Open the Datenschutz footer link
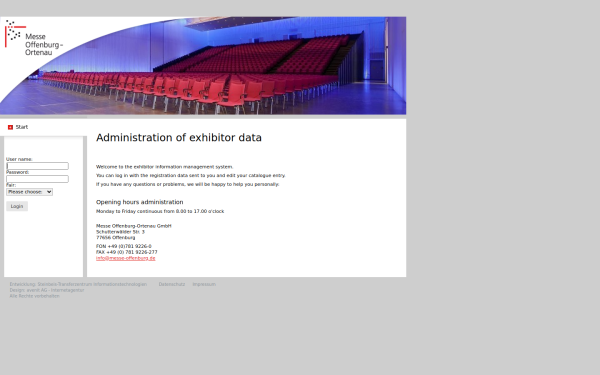Screen dimensions: 600x375 (172, 284)
